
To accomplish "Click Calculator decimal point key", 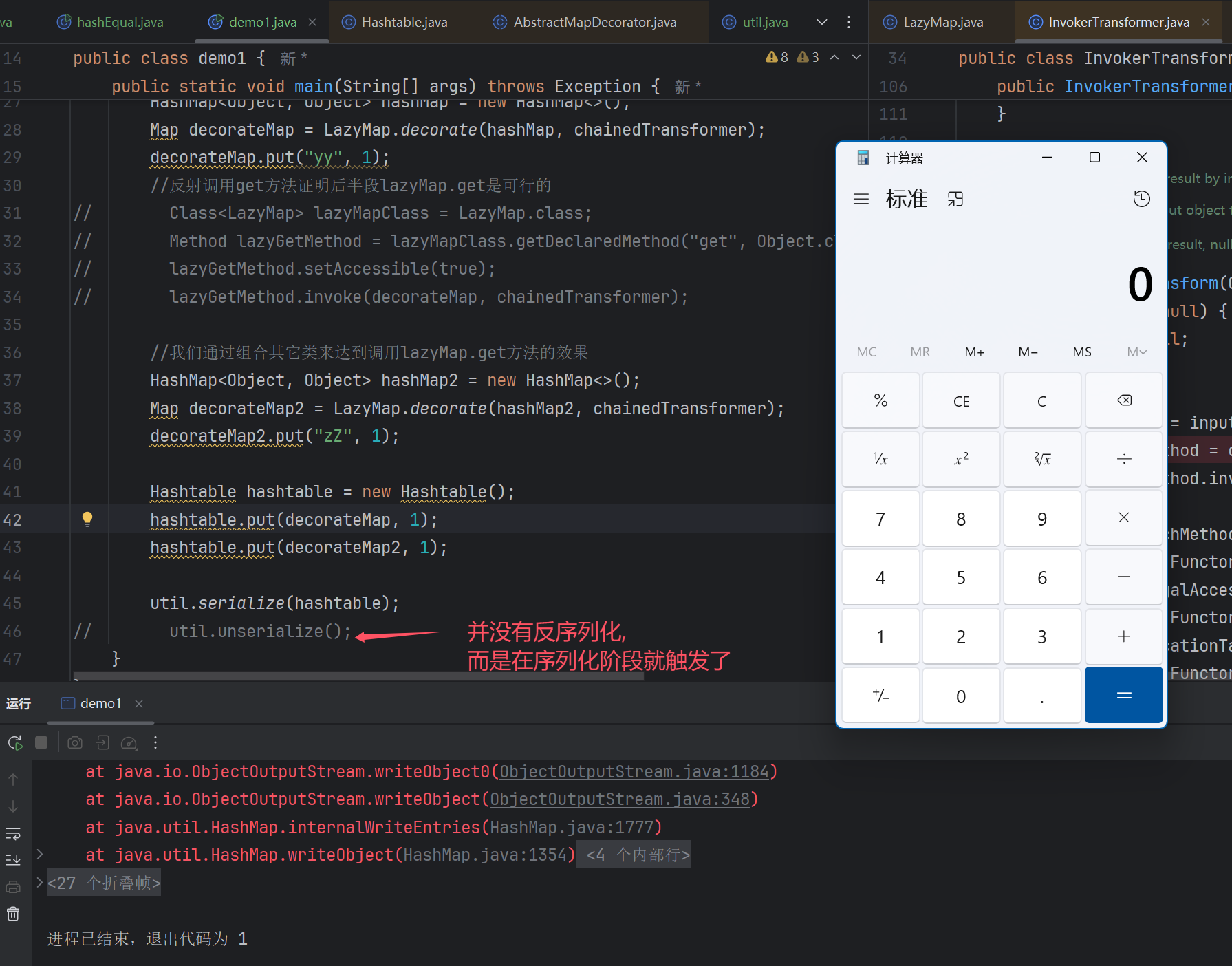I will [1042, 695].
